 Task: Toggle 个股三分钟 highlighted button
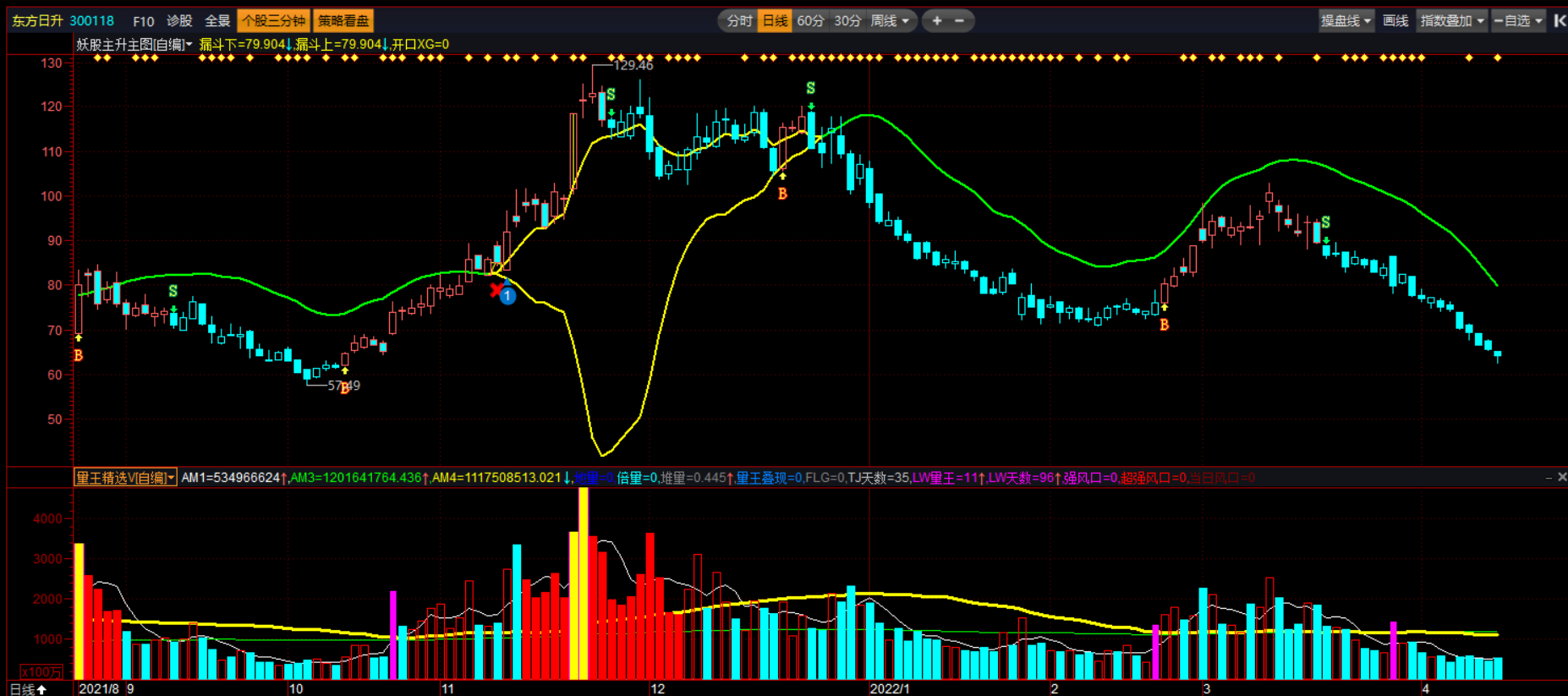tap(274, 21)
